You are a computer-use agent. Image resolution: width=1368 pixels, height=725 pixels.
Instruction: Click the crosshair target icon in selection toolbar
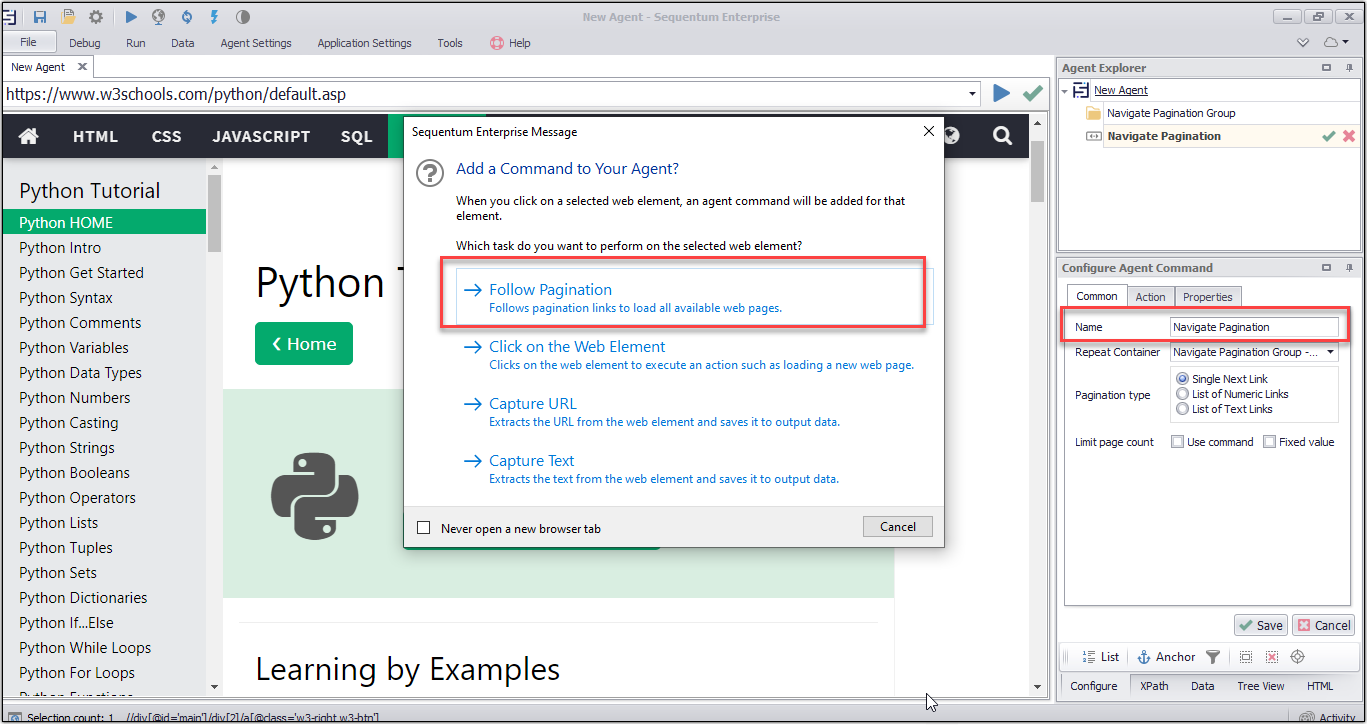pos(1298,657)
